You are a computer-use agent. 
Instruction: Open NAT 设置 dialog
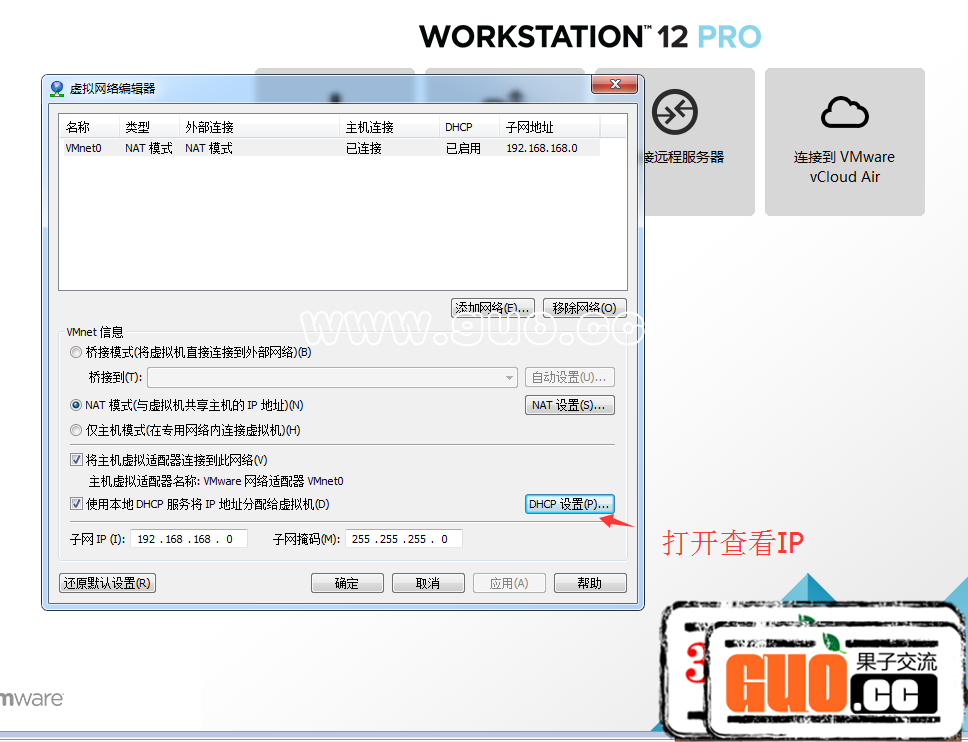pyautogui.click(x=569, y=405)
